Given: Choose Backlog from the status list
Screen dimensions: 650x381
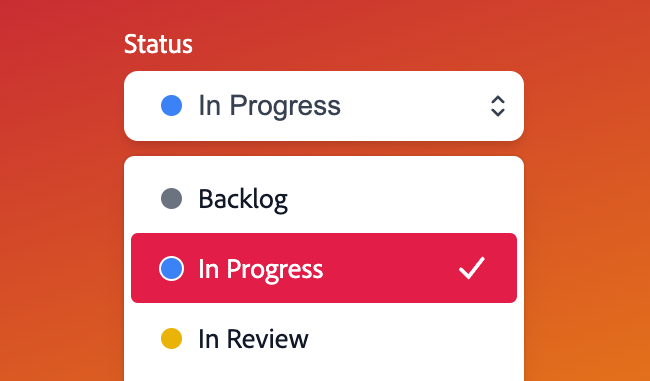Looking at the screenshot, I should pos(324,198).
